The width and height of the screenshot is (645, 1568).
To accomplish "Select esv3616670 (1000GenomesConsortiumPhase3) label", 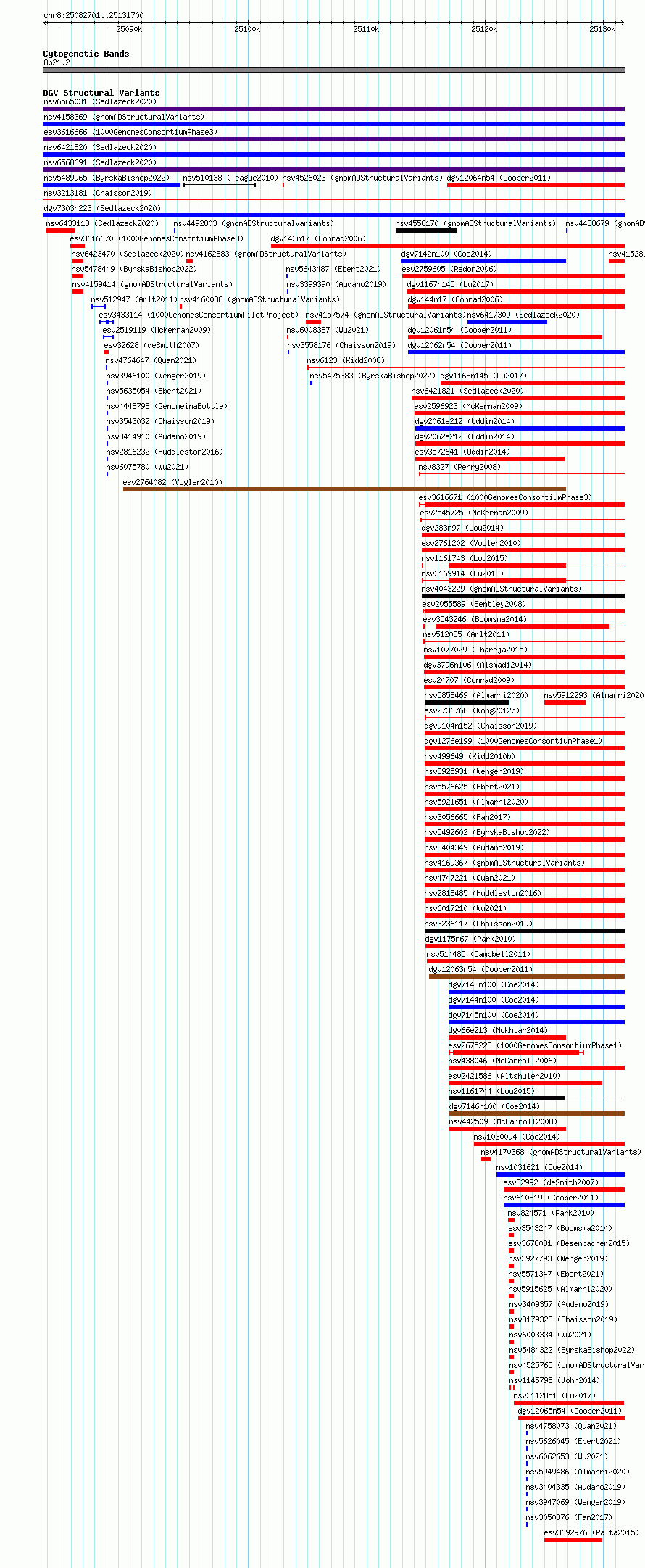I will pos(157,238).
